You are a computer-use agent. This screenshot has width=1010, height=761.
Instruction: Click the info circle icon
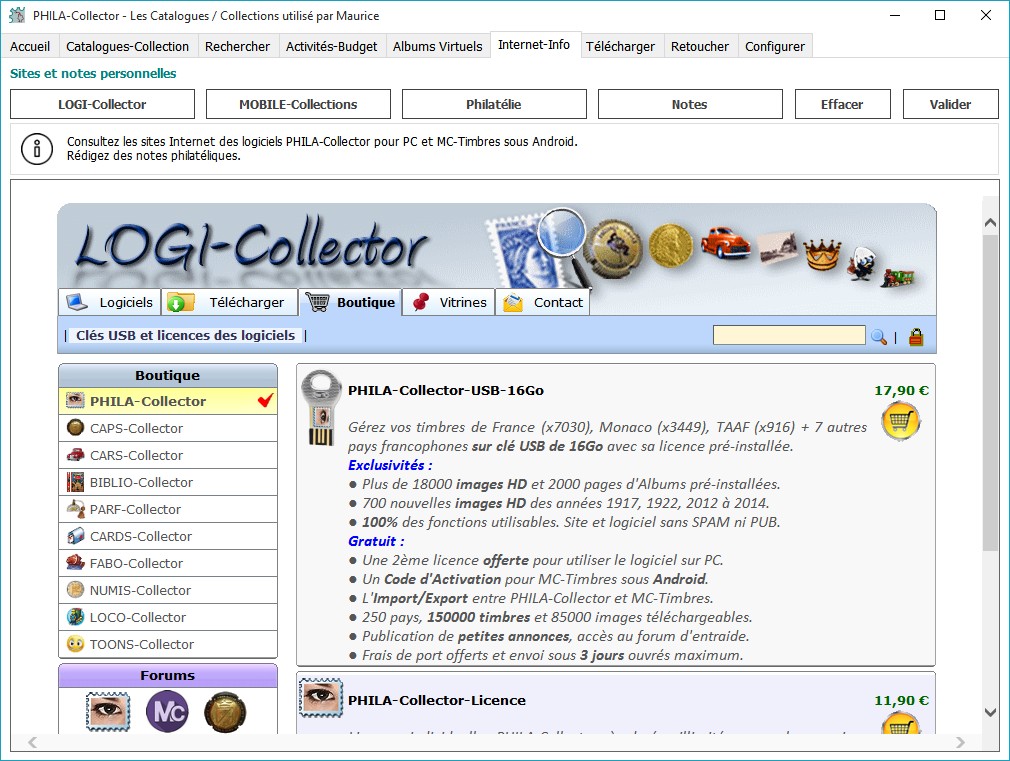pyautogui.click(x=37, y=149)
